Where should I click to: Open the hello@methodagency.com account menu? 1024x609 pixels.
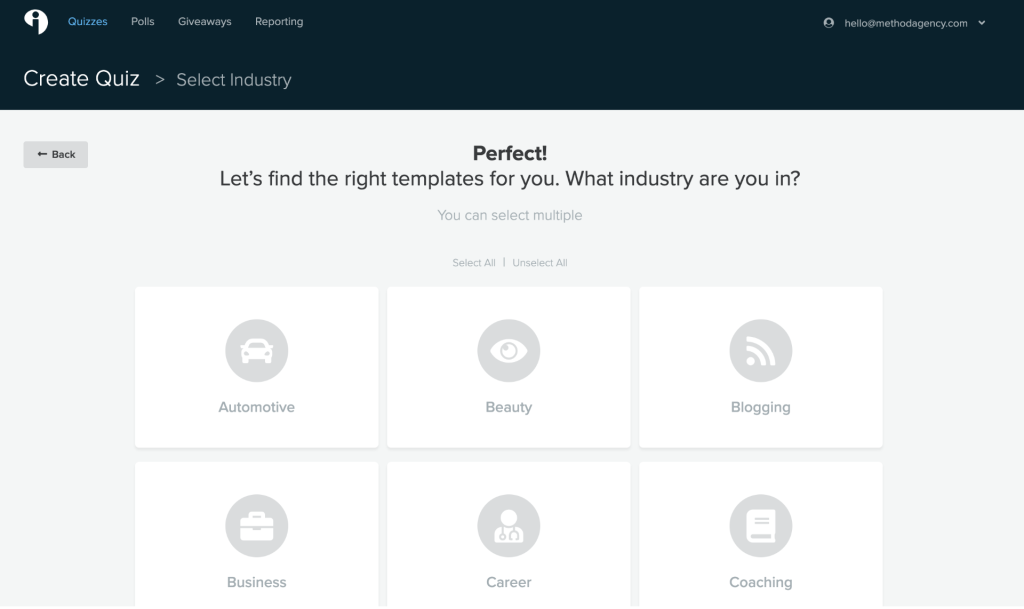[906, 23]
